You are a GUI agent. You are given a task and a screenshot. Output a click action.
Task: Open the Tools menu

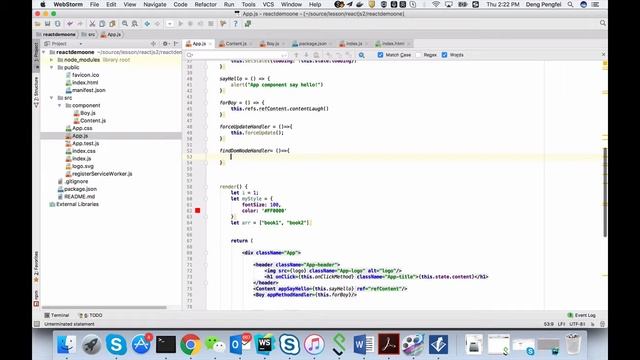[x=248, y=4]
